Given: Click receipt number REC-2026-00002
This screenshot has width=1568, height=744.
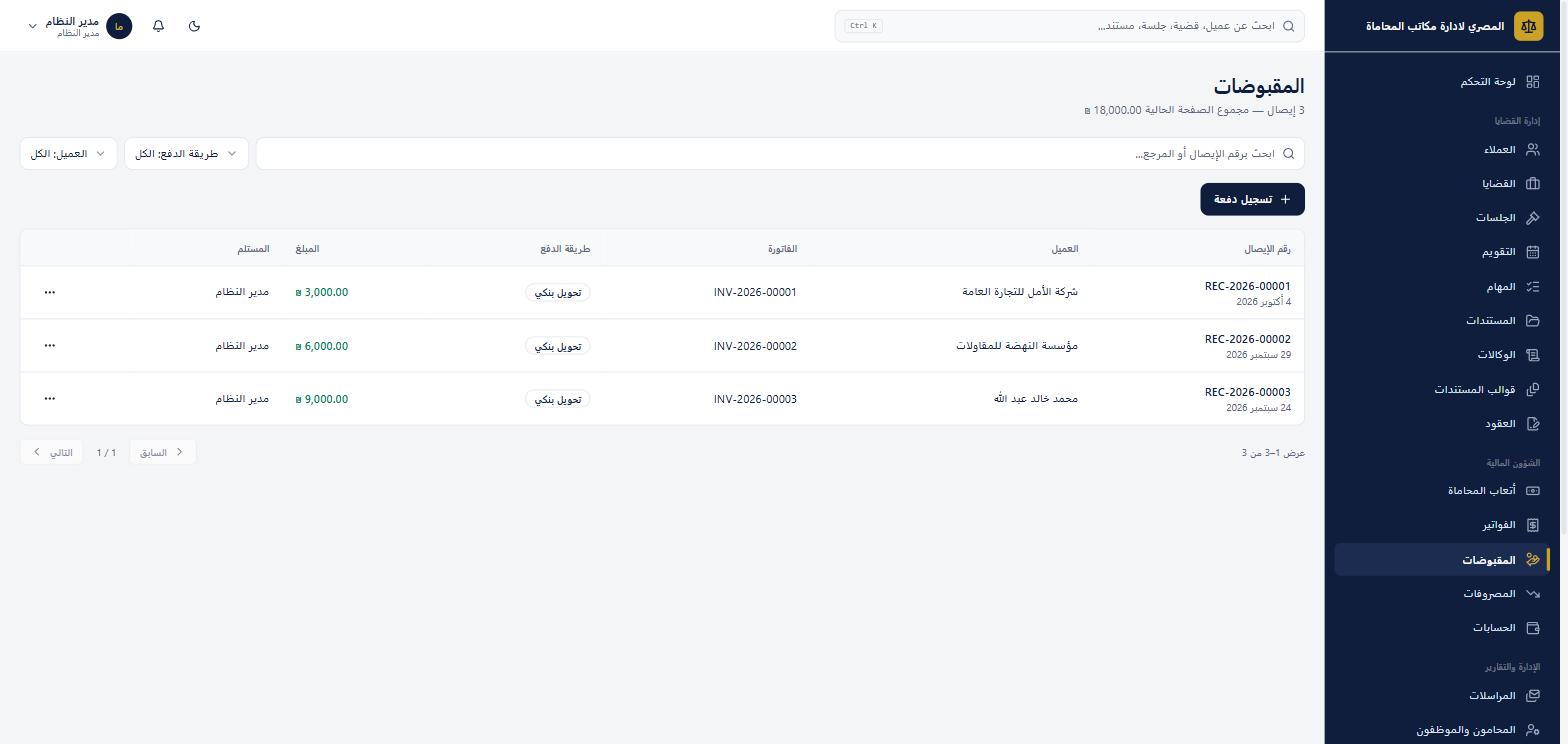Looking at the screenshot, I should point(1247,339).
